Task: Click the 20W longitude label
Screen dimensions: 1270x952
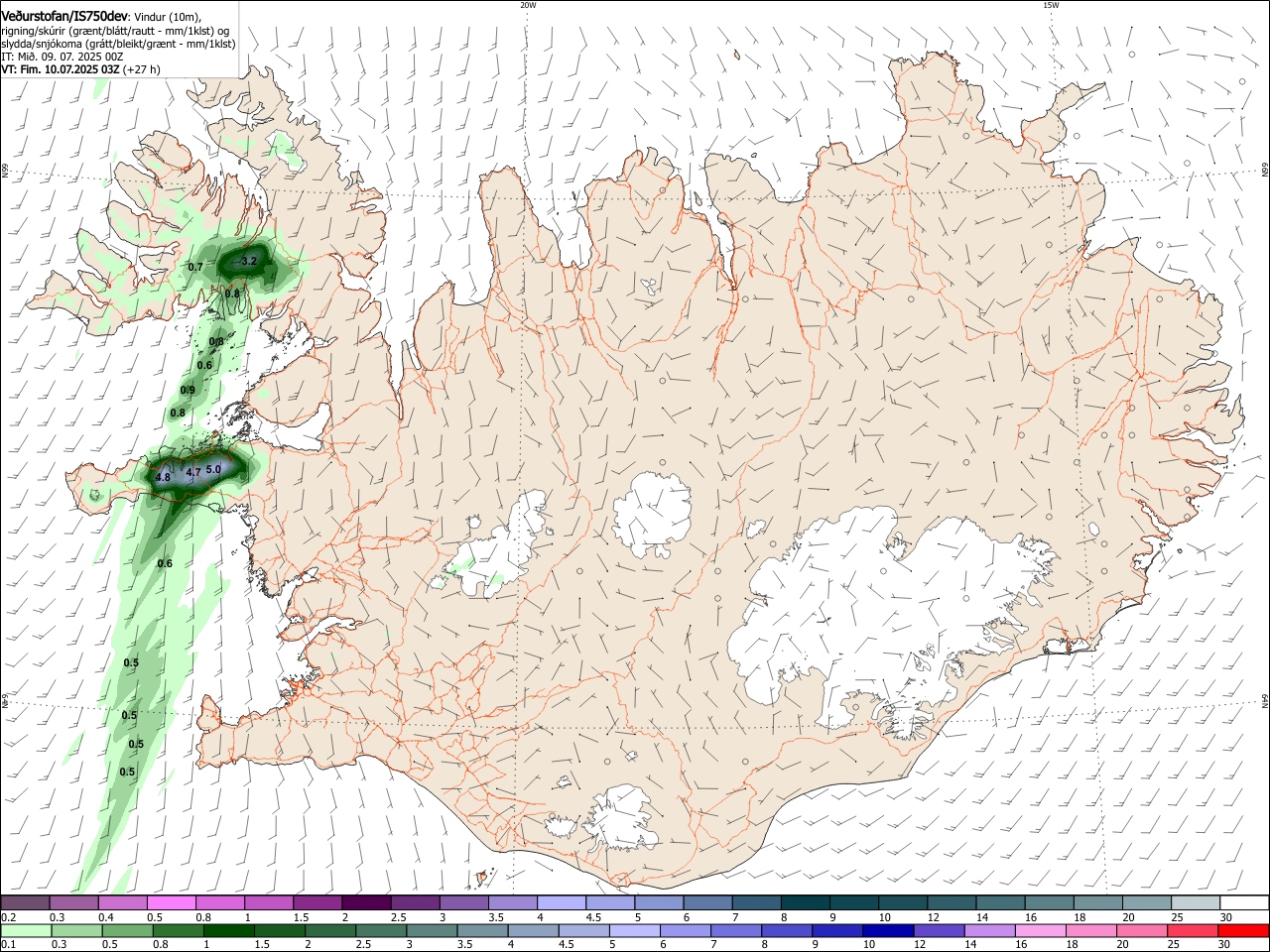Action: (x=528, y=5)
